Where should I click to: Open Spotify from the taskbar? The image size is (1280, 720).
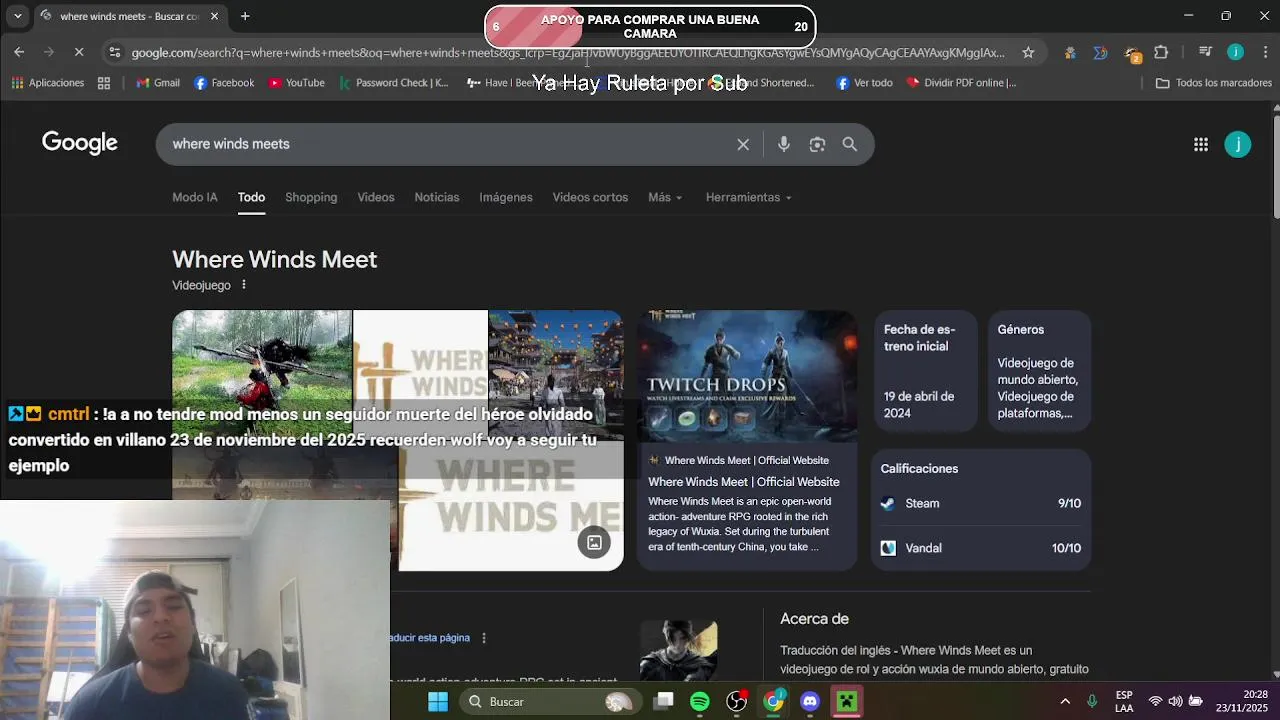[700, 701]
